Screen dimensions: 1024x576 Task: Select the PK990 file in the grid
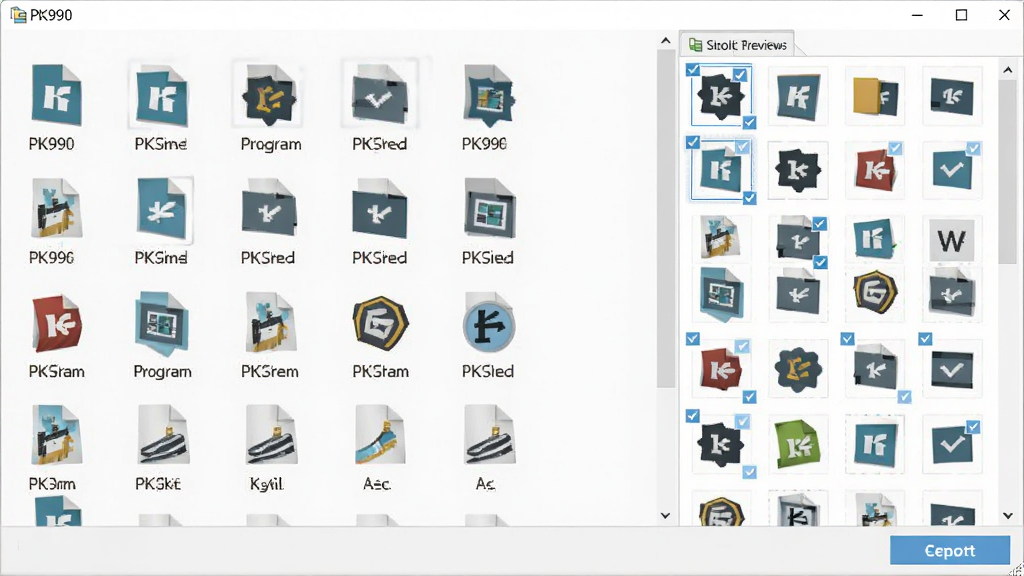pyautogui.click(x=56, y=95)
